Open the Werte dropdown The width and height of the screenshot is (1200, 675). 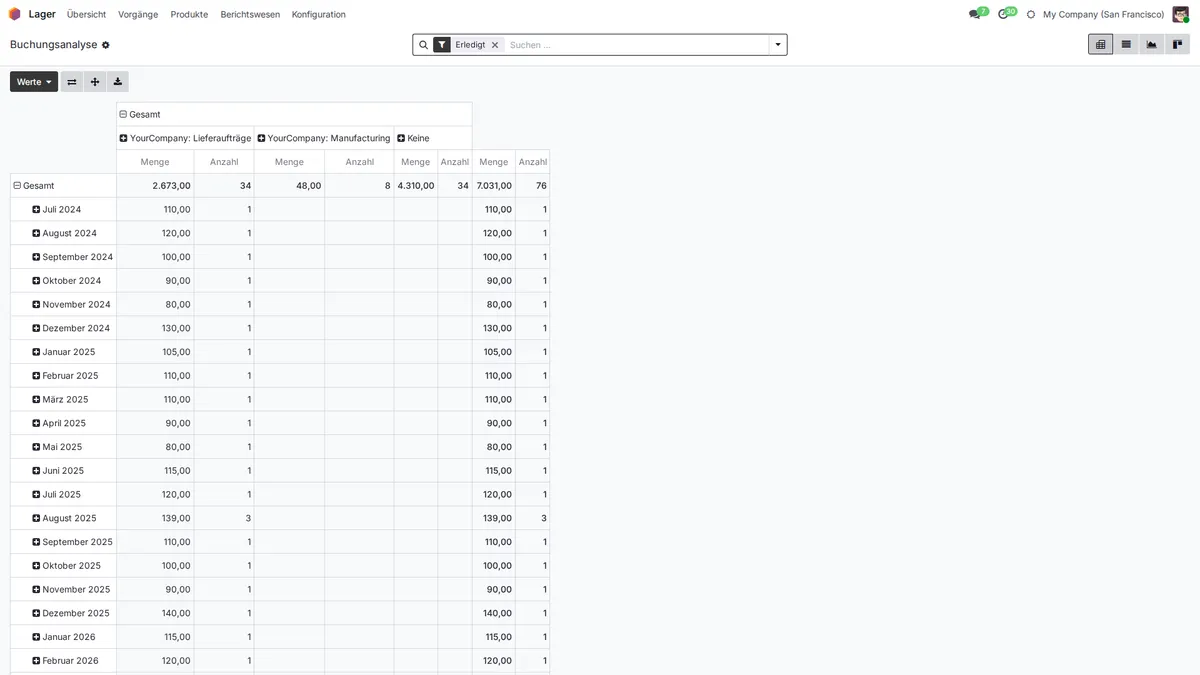tap(34, 82)
